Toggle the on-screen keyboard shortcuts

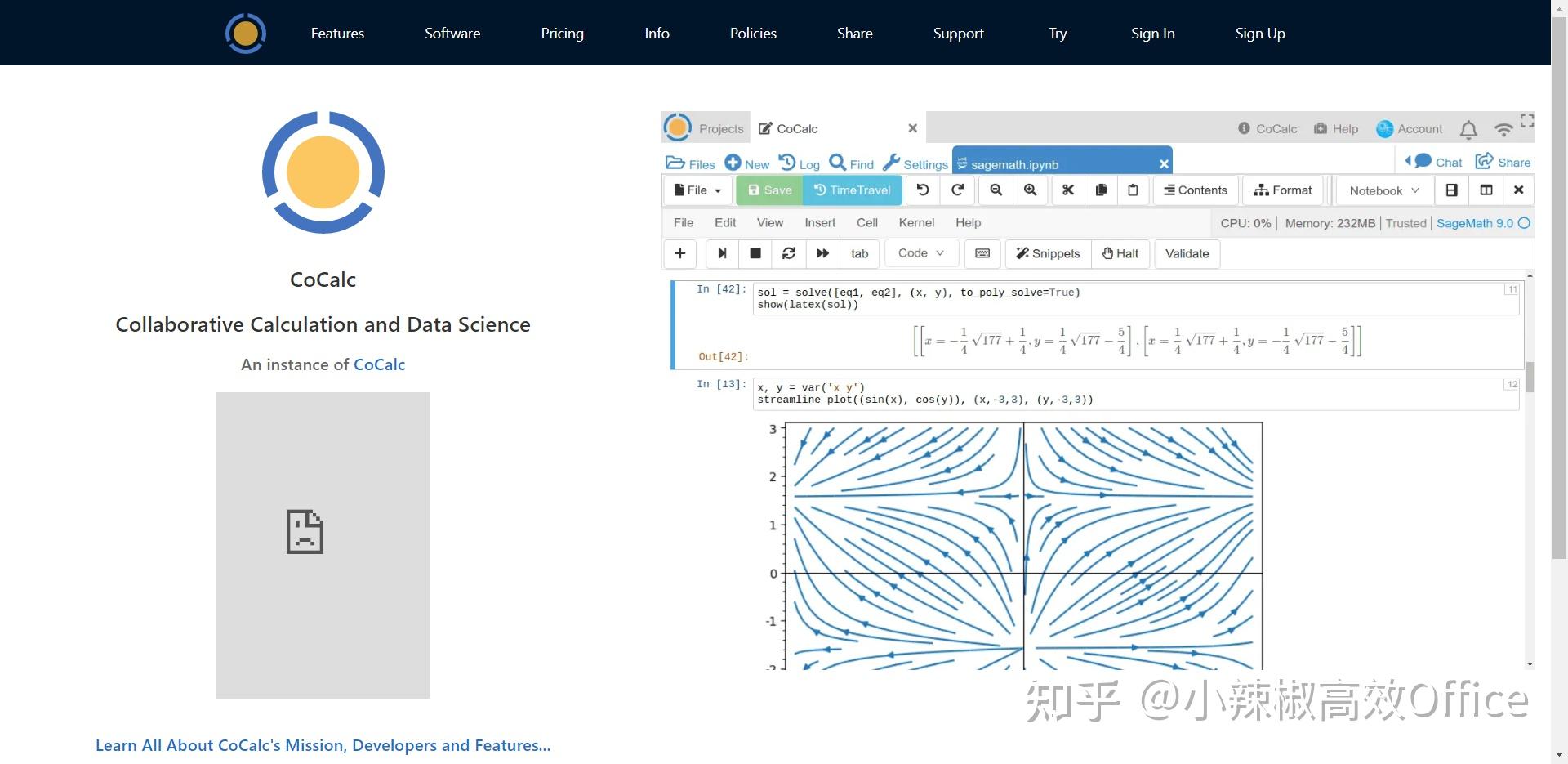pos(982,253)
